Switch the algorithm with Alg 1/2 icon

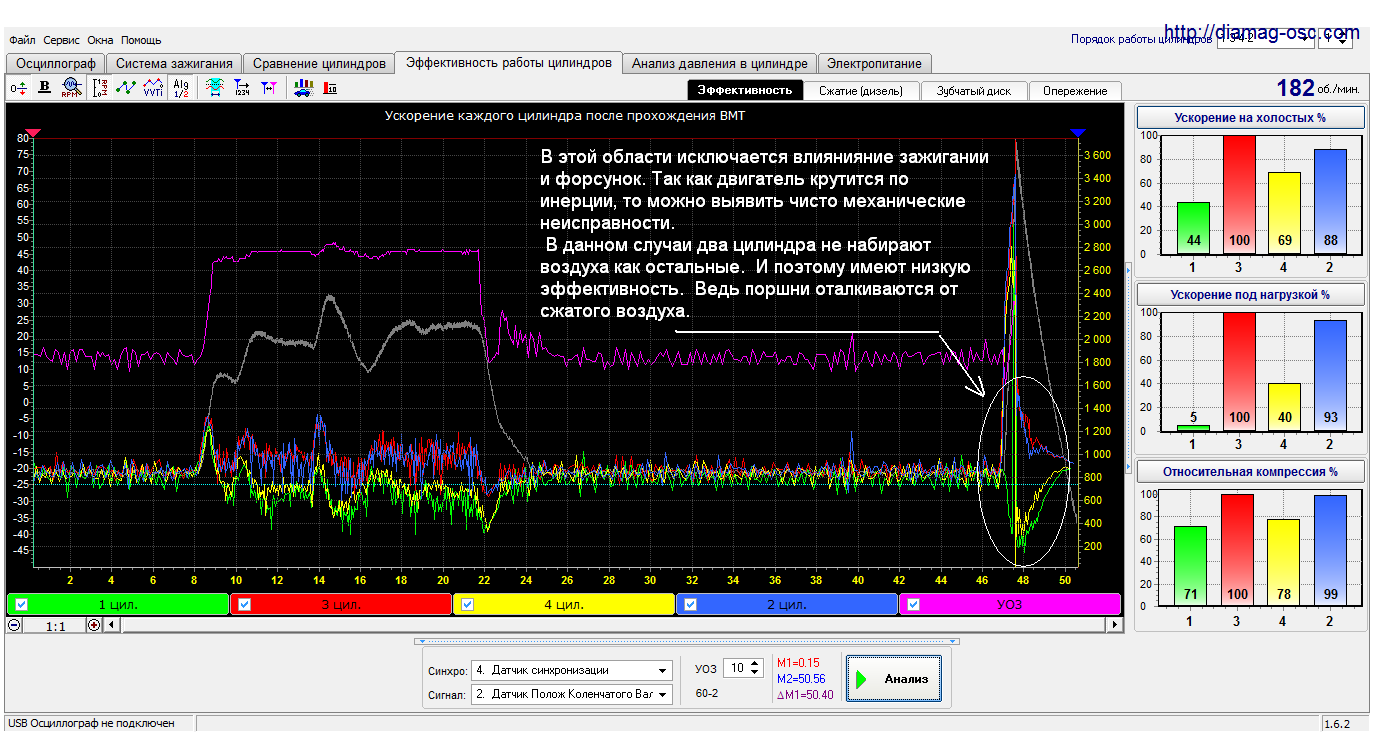(181, 88)
